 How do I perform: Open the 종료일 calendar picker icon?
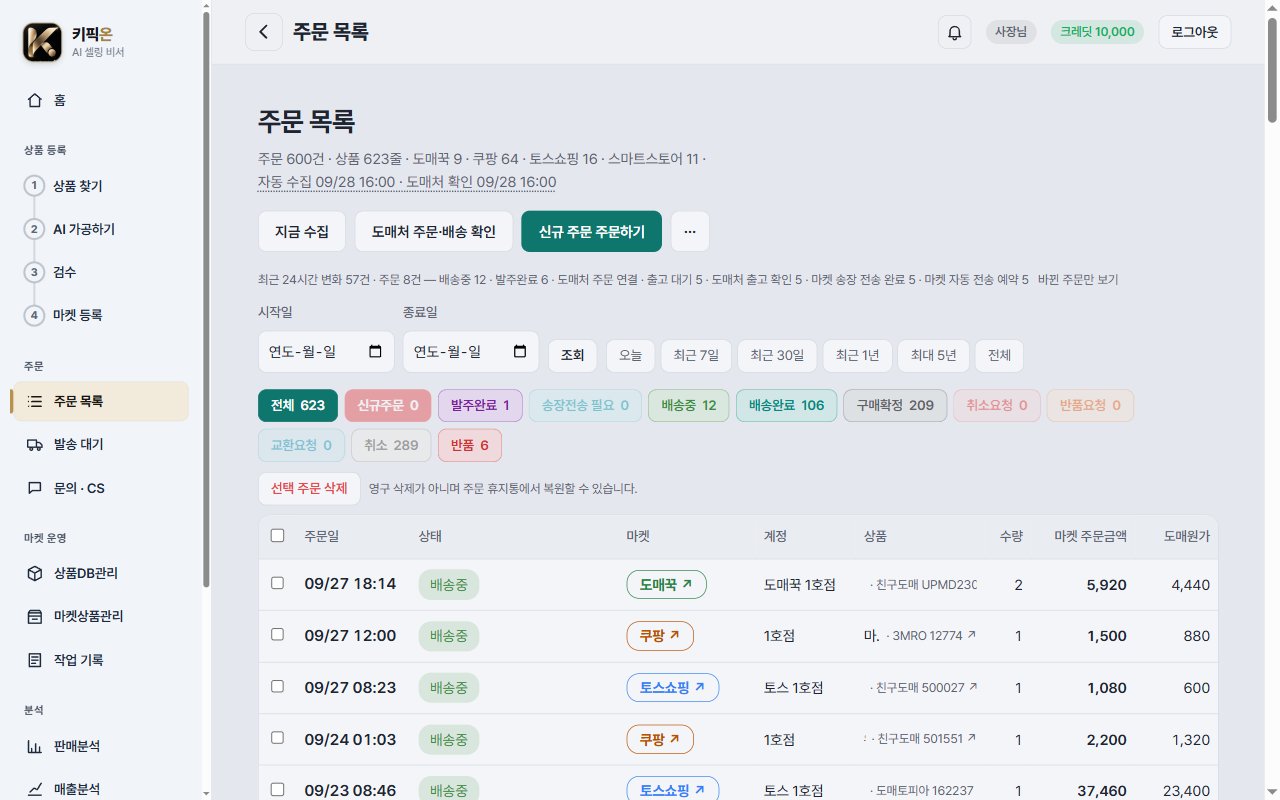(520, 352)
